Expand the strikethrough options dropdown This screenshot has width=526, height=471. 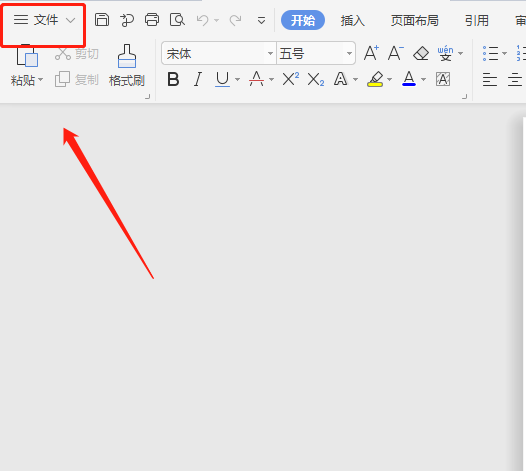[271, 80]
